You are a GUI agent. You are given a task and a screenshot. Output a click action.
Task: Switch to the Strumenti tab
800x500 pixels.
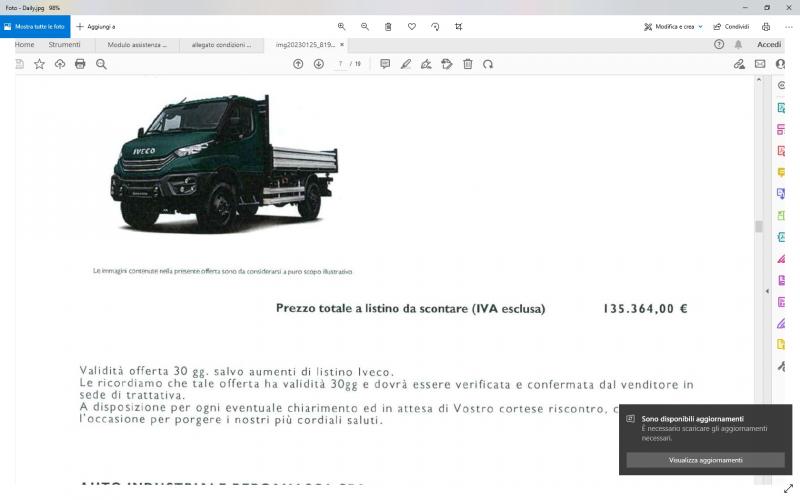coord(64,45)
